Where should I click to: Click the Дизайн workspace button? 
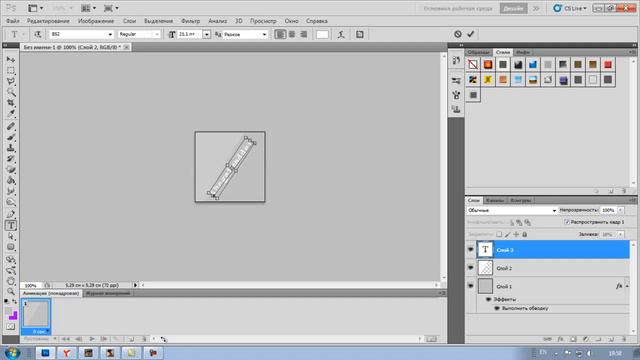[x=513, y=8]
